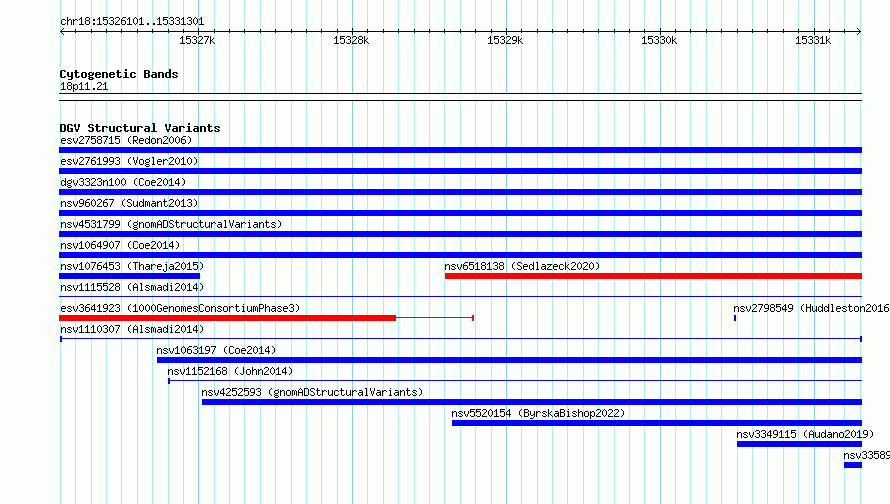Image resolution: width=890 pixels, height=504 pixels.
Task: Select the nsv960267 (Sudmant2013) blue bar
Action: point(460,213)
